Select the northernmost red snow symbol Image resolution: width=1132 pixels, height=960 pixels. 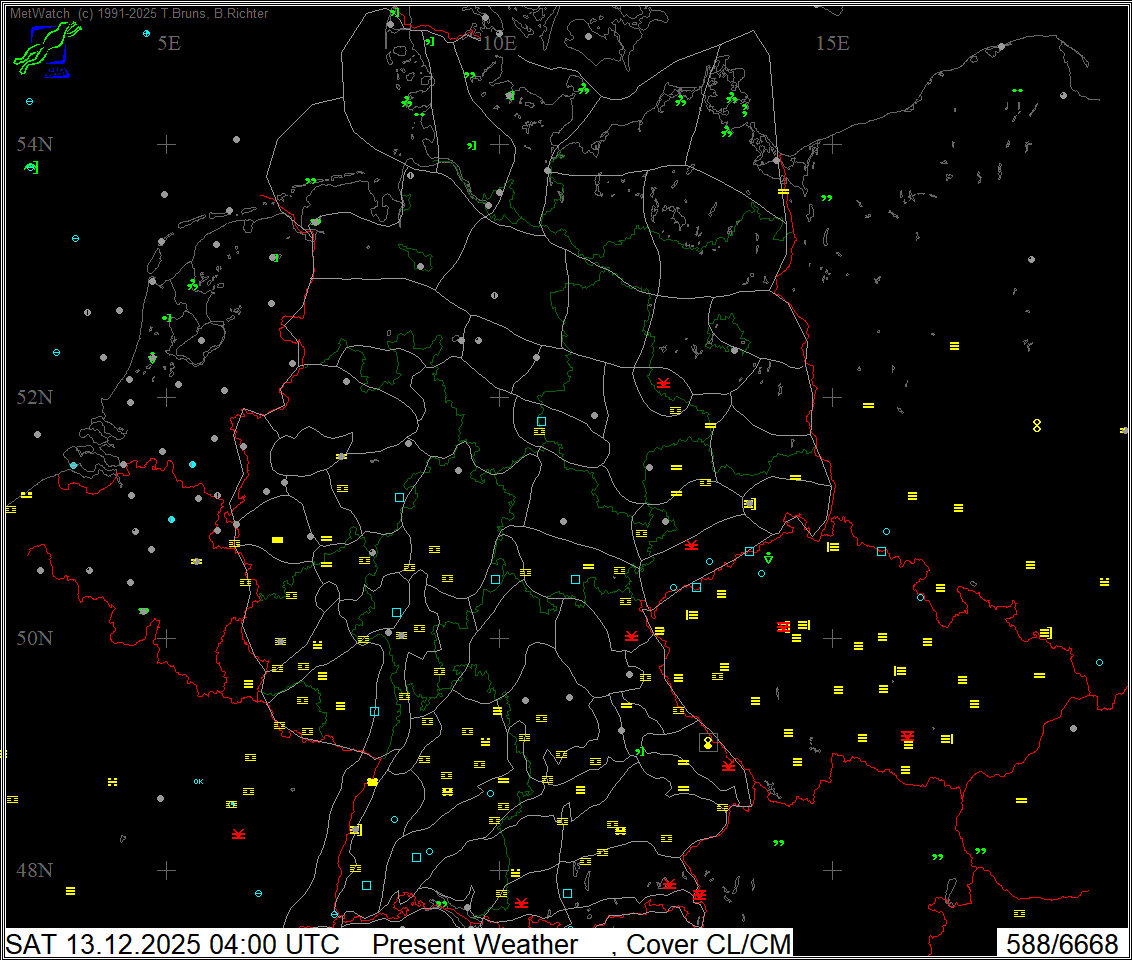pos(663,383)
